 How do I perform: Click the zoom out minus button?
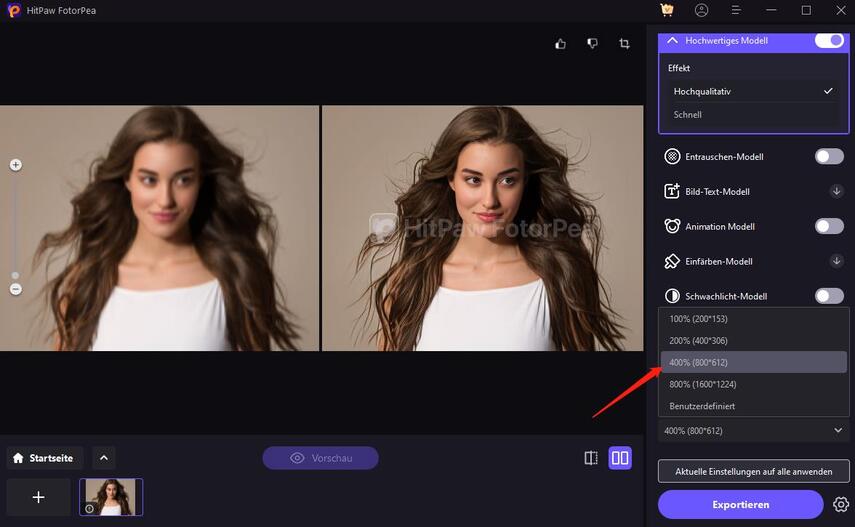pyautogui.click(x=16, y=289)
